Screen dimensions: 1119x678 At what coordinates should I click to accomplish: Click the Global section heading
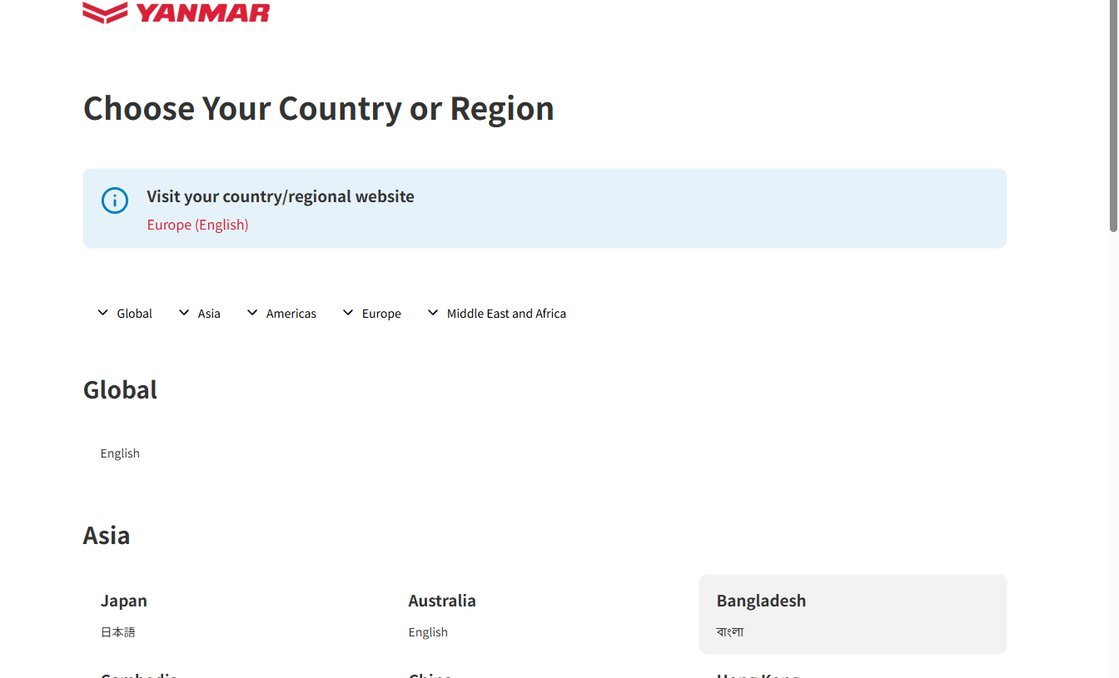[x=120, y=390]
